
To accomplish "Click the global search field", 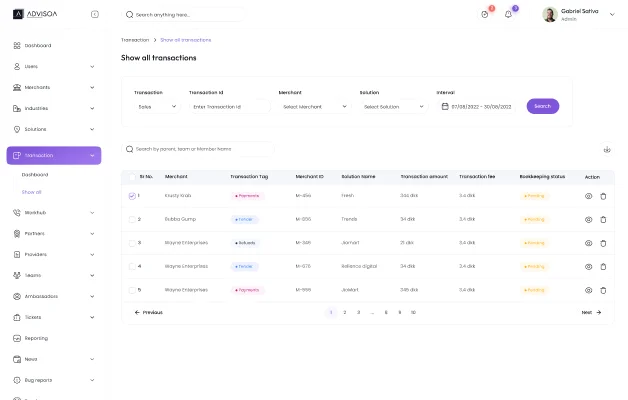I will pyautogui.click(x=183, y=15).
